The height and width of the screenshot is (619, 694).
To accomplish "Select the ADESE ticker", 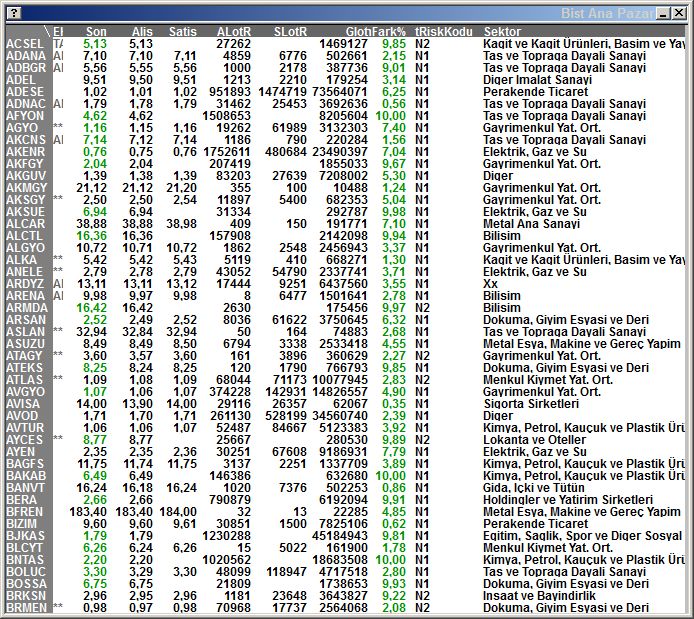I will [25, 92].
